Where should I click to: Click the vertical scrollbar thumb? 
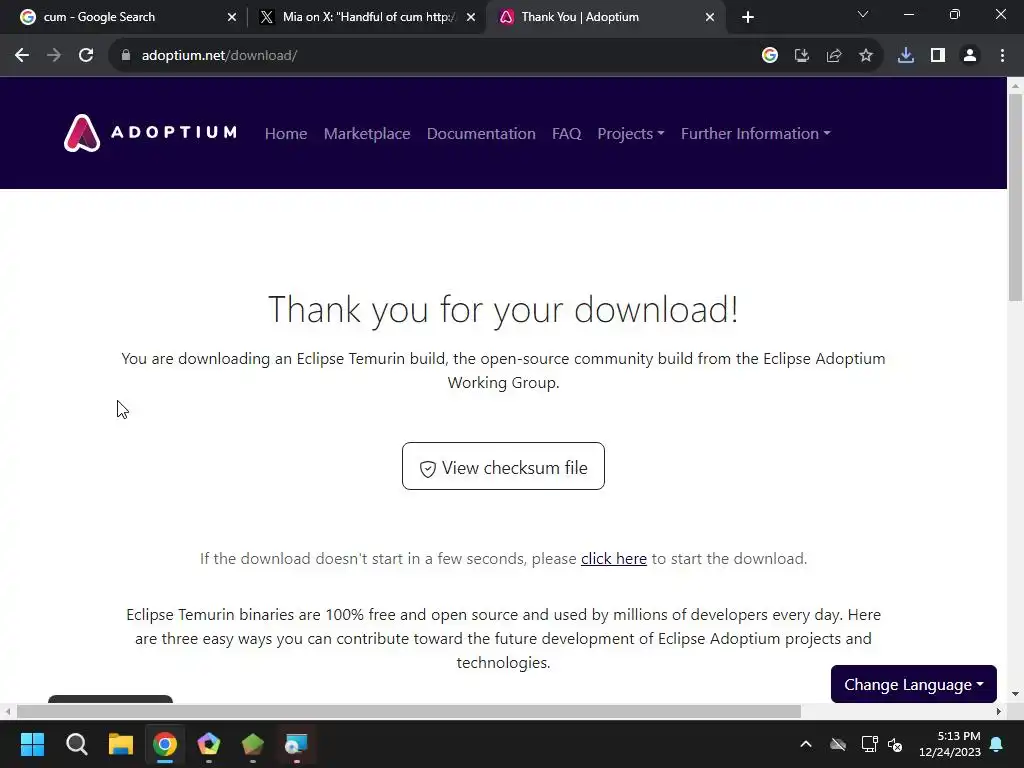click(x=1016, y=197)
